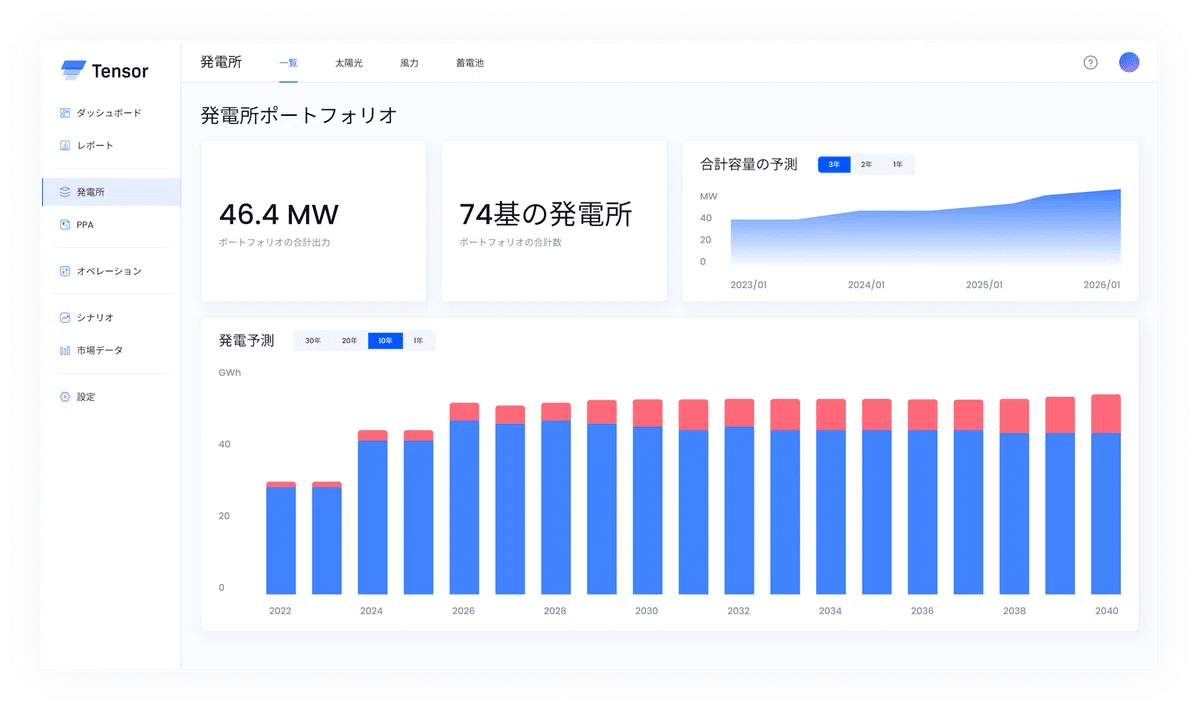Viewport: 1200px width, 712px height.
Task: Click the 2023/01 axis label
Action: 748,285
